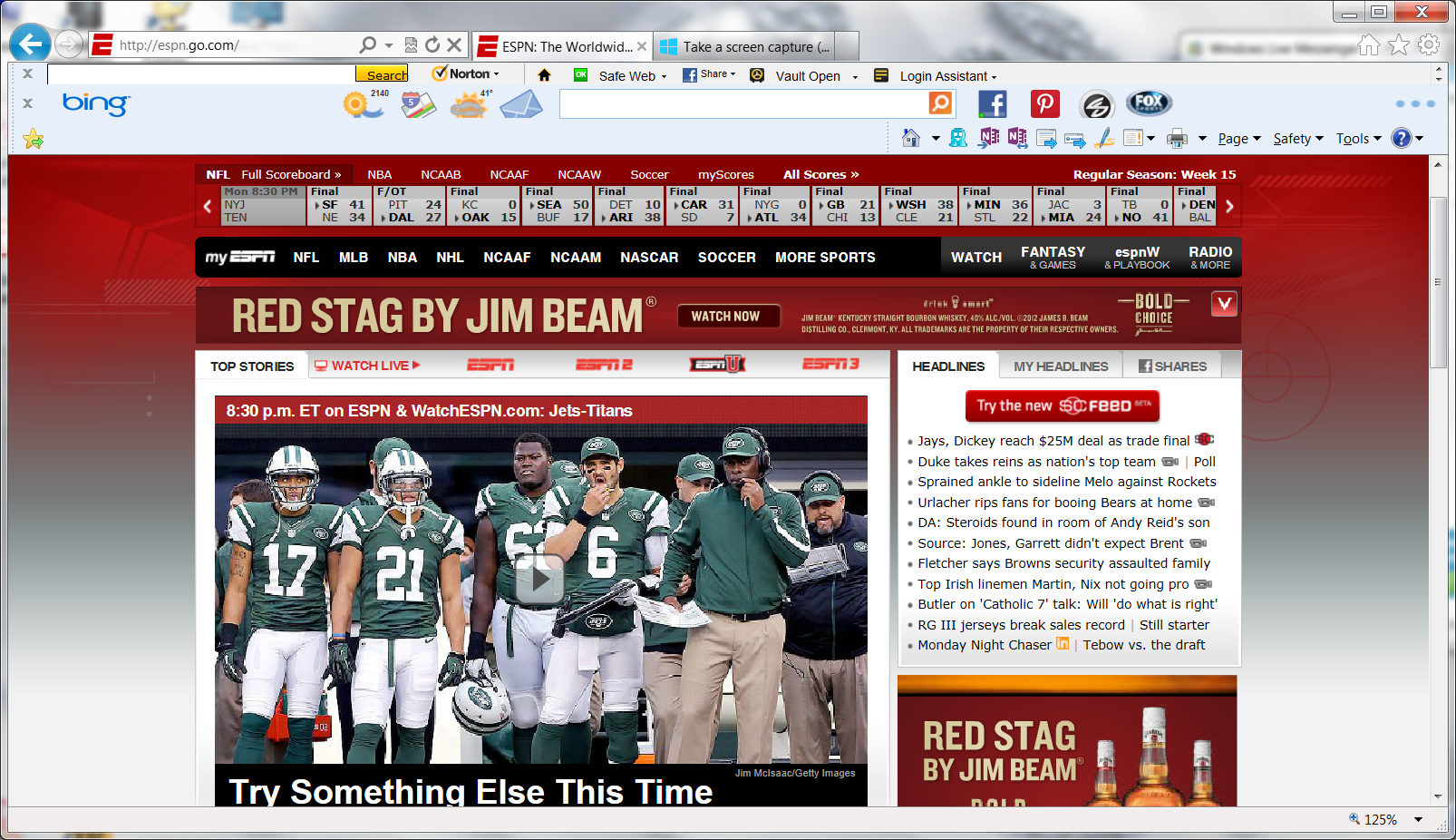
Task: Collapse the Red Stag banner ad arrow
Action: tap(1224, 304)
